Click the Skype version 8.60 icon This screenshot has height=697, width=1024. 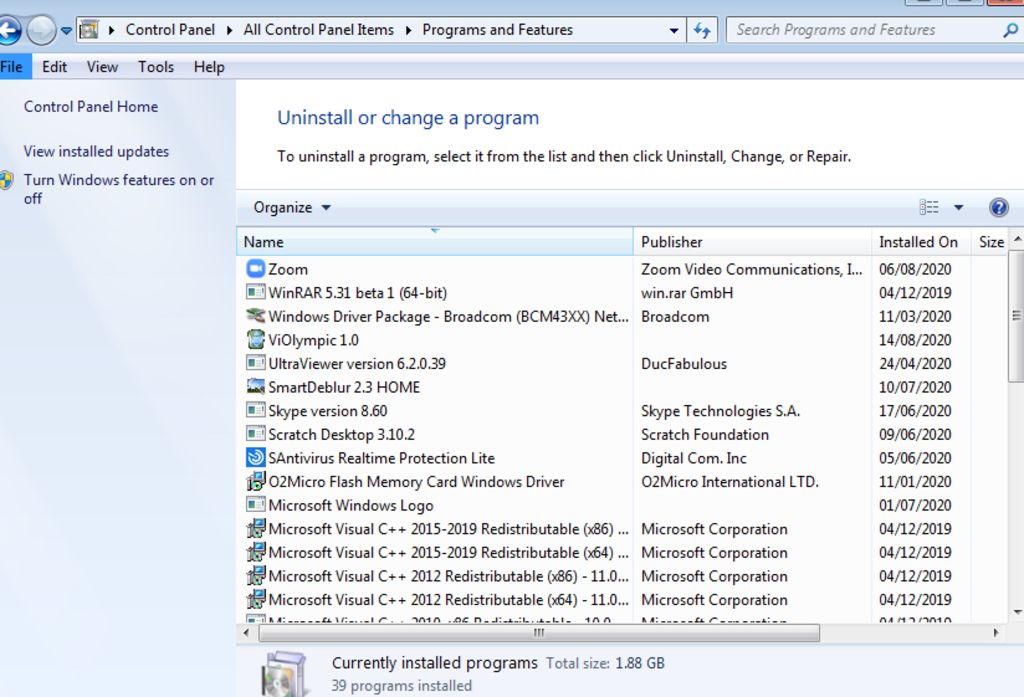[x=255, y=410]
